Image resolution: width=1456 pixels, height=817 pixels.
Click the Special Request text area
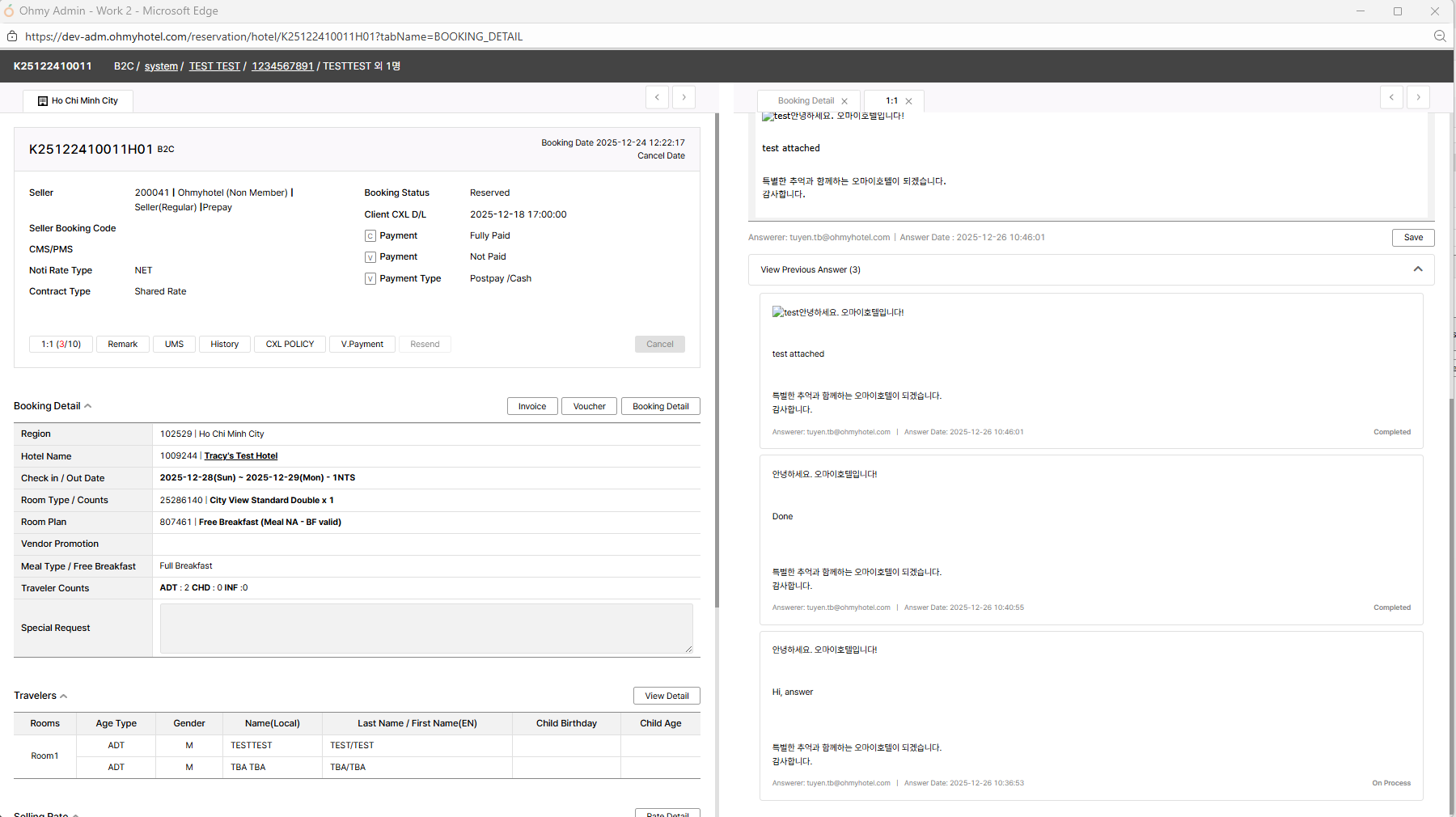426,628
